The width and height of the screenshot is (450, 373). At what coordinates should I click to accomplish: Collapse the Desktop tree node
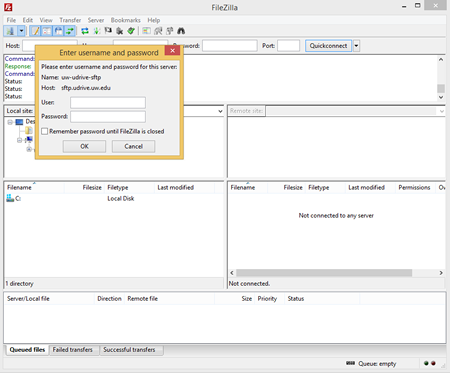click(10, 122)
